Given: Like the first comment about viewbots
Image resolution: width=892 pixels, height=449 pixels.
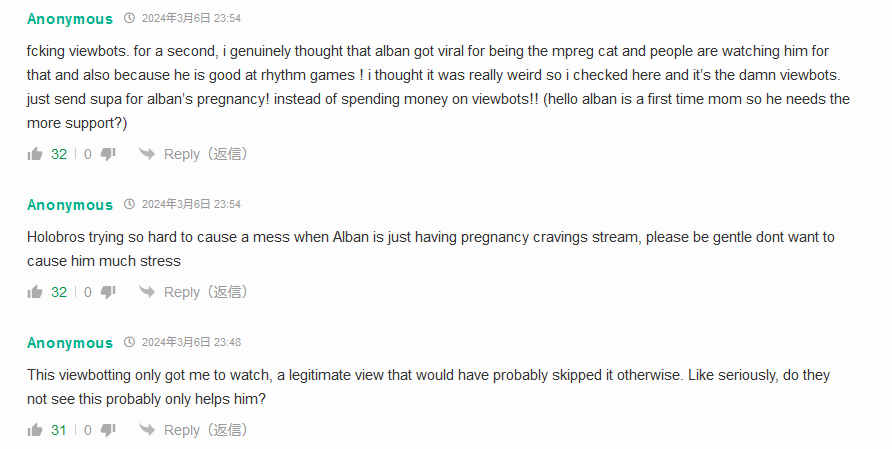Looking at the screenshot, I should pos(35,154).
